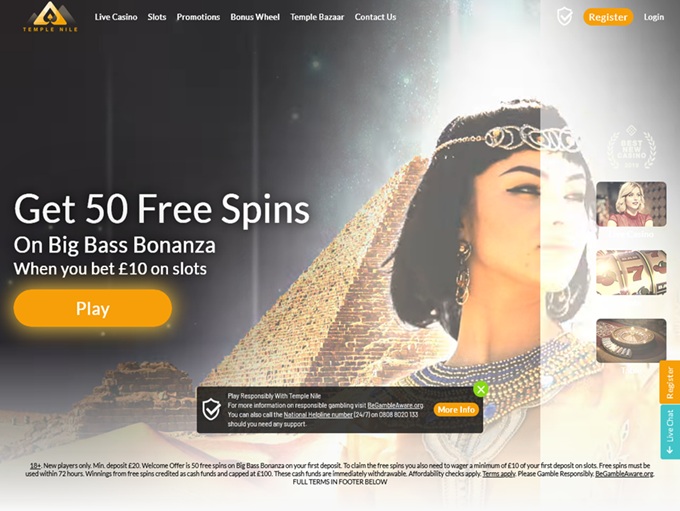
Task: Click the orange Register button in the header
Action: (608, 17)
